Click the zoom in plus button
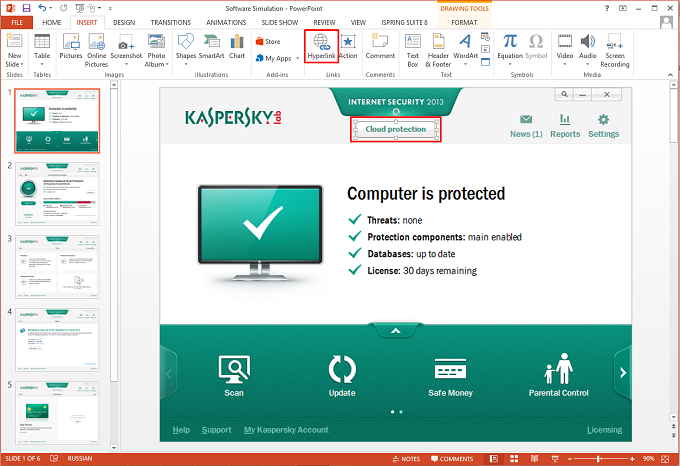 [x=632, y=459]
